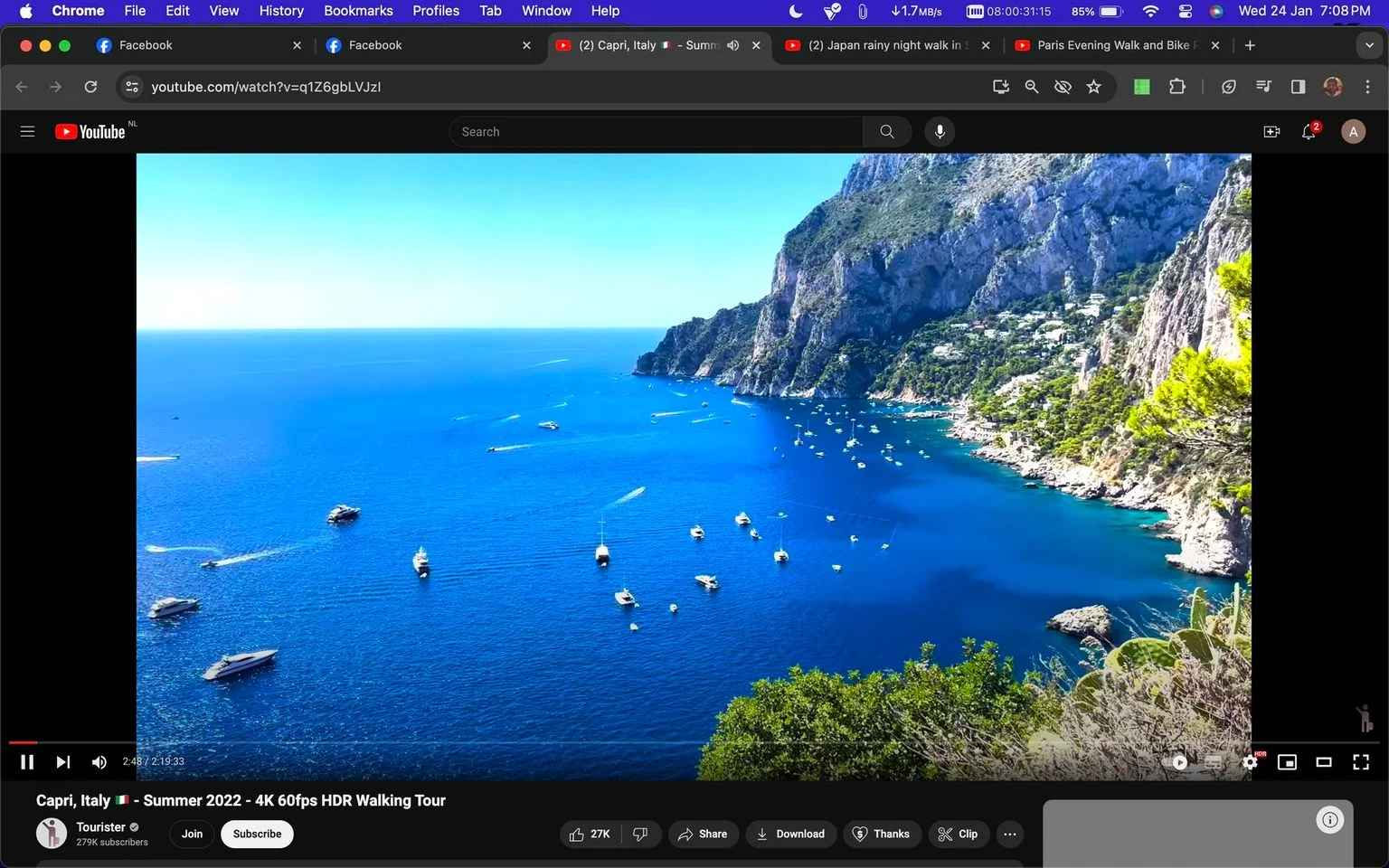Switch to Japan rainy night walk tab
1389x868 pixels.
point(885,45)
